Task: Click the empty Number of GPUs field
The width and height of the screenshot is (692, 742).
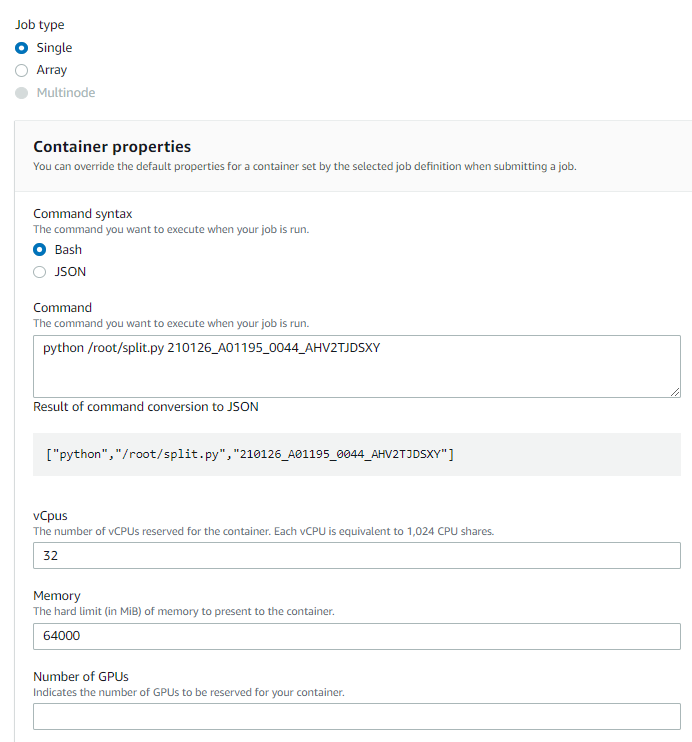Action: coord(357,716)
